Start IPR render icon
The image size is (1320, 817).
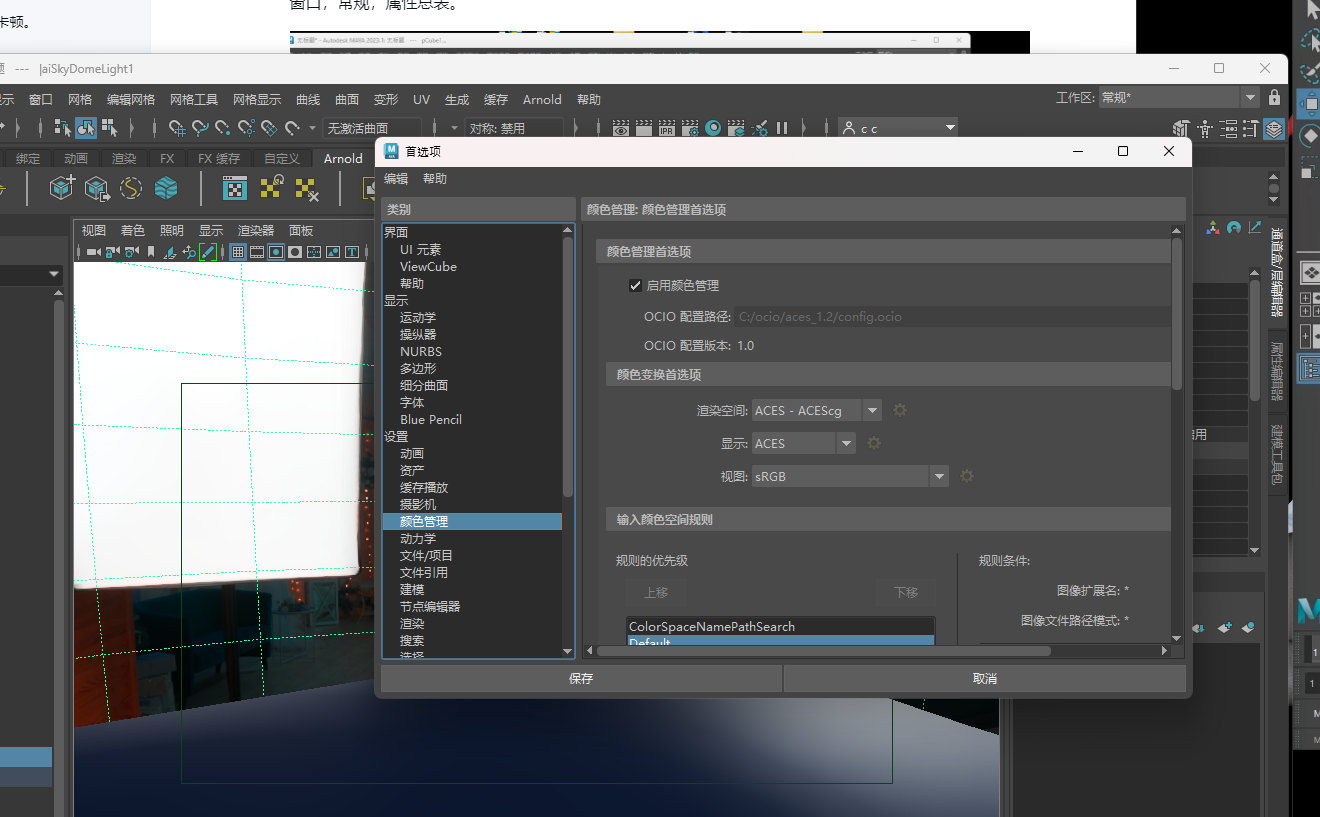click(x=666, y=128)
